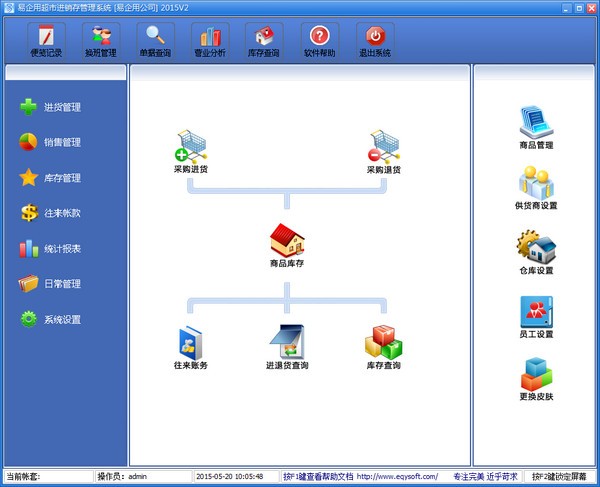600x487 pixels.
Task: Click 专注完美 近乎苛求 slogan text
Action: click(485, 477)
